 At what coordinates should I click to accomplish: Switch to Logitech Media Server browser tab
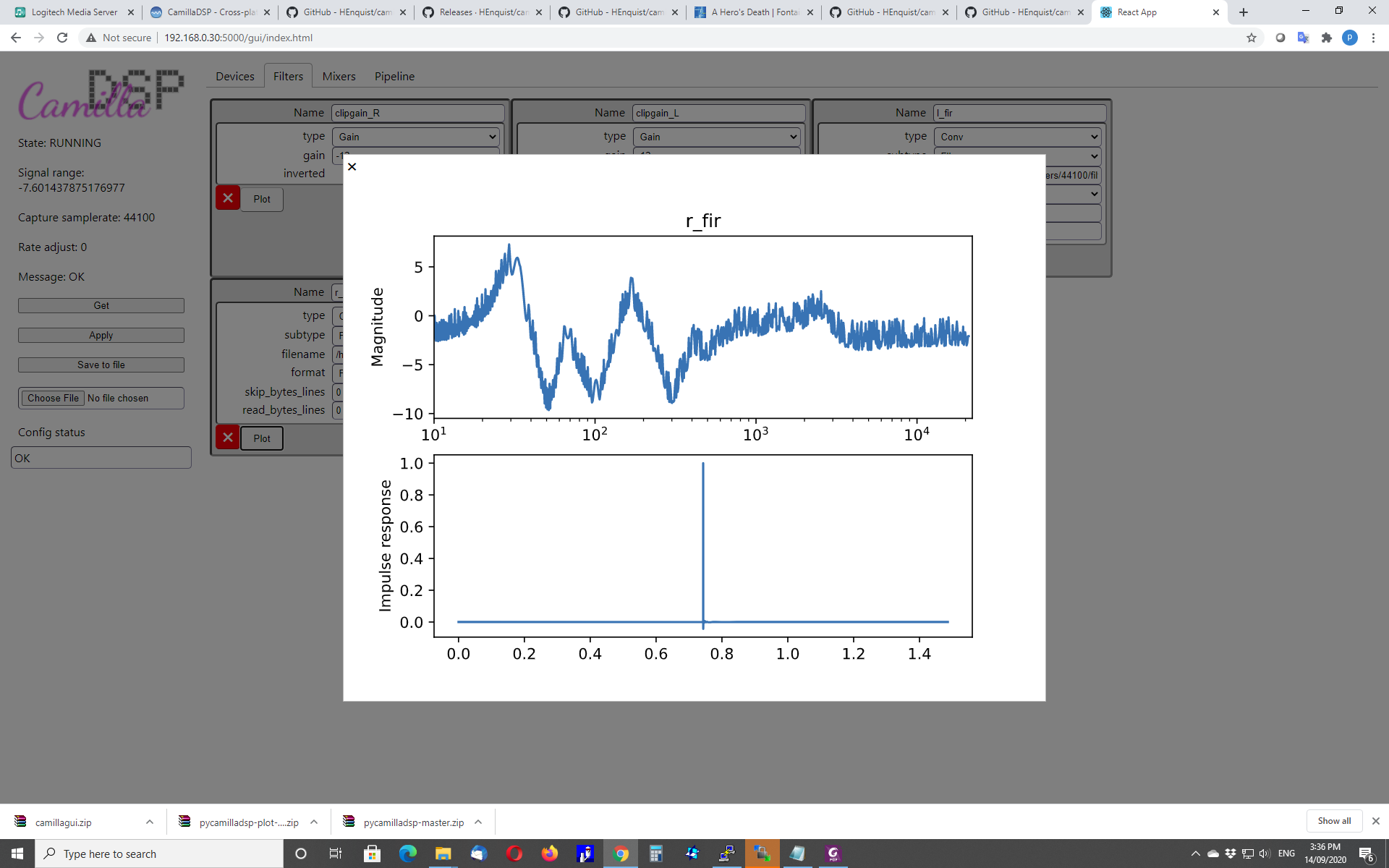pyautogui.click(x=74, y=12)
